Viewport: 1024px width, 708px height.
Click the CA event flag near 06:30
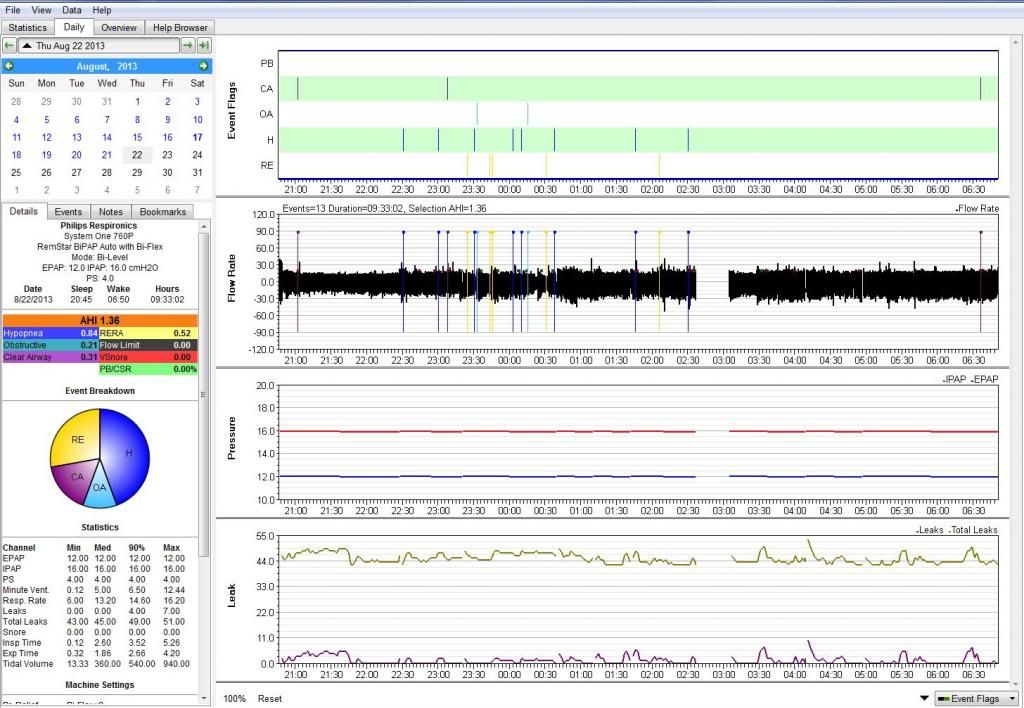click(980, 88)
